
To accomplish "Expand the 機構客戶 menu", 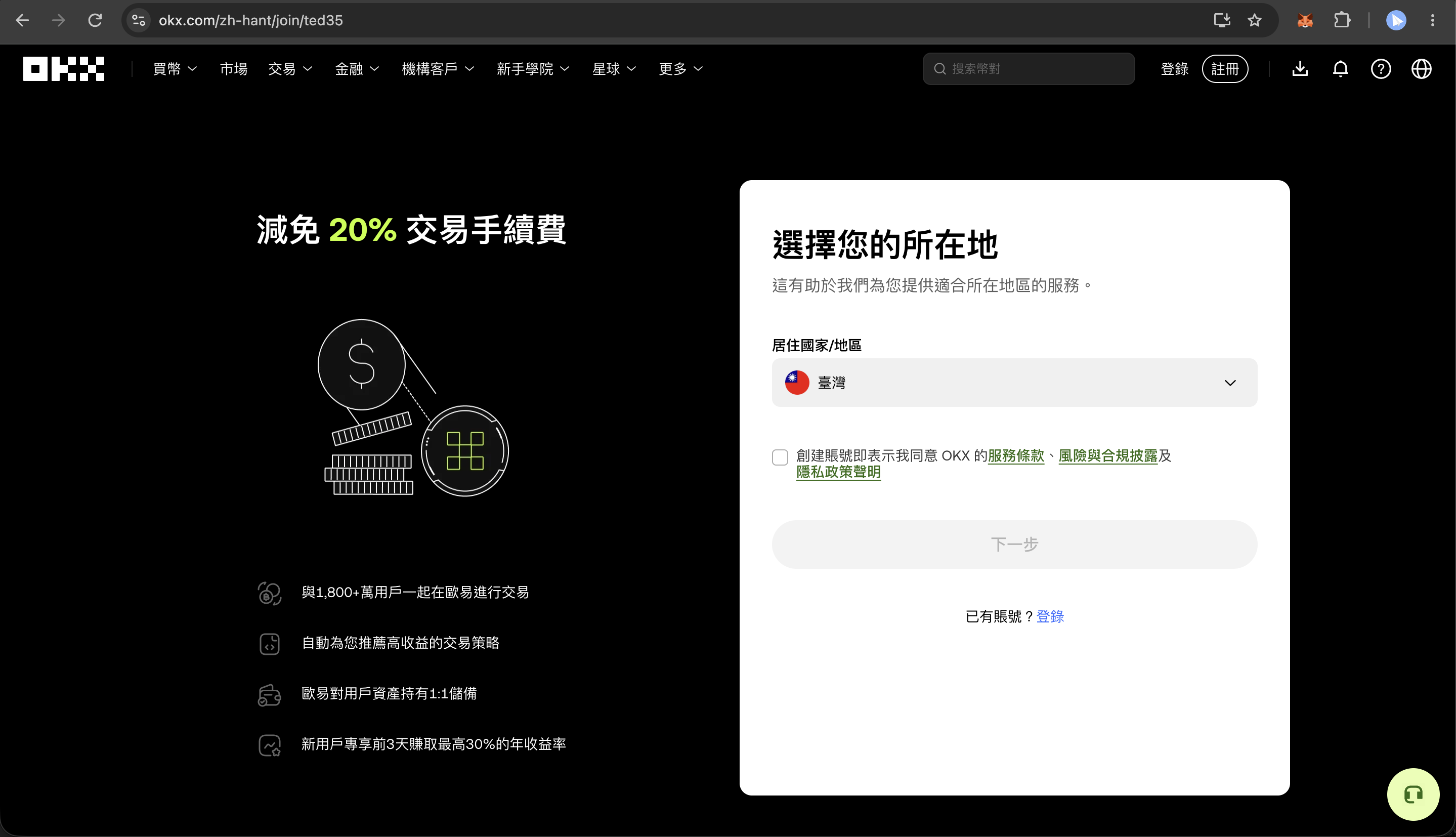I will (x=438, y=69).
